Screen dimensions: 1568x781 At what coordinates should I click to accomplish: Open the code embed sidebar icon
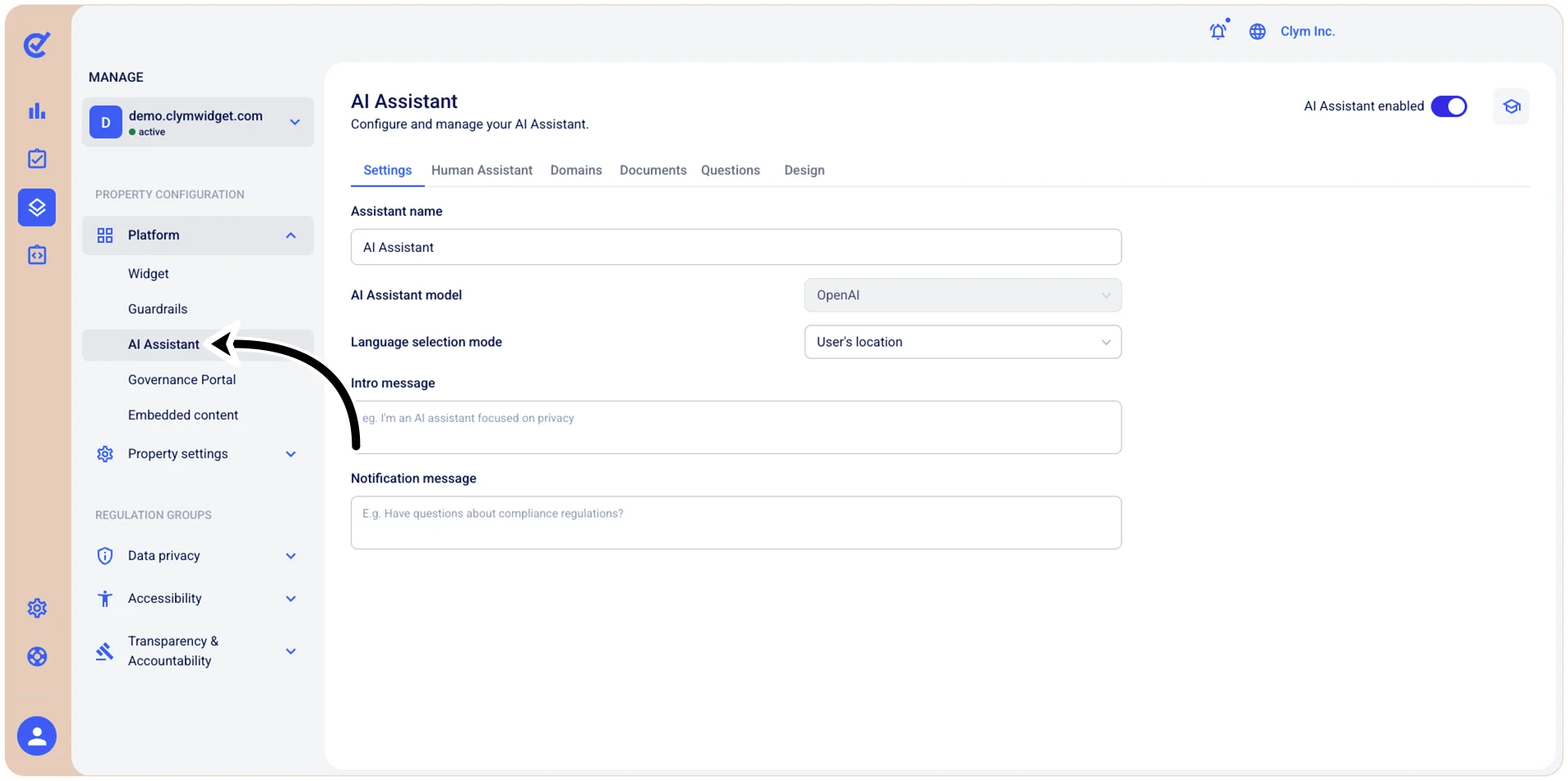click(37, 255)
